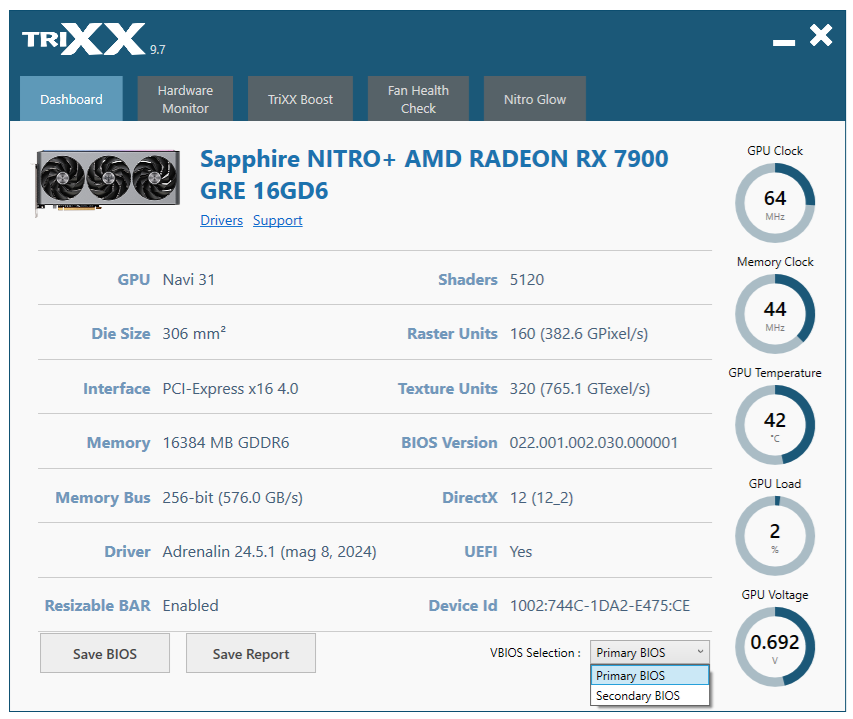The width and height of the screenshot is (853, 719).
Task: Minimize the TriXX window
Action: [783, 42]
